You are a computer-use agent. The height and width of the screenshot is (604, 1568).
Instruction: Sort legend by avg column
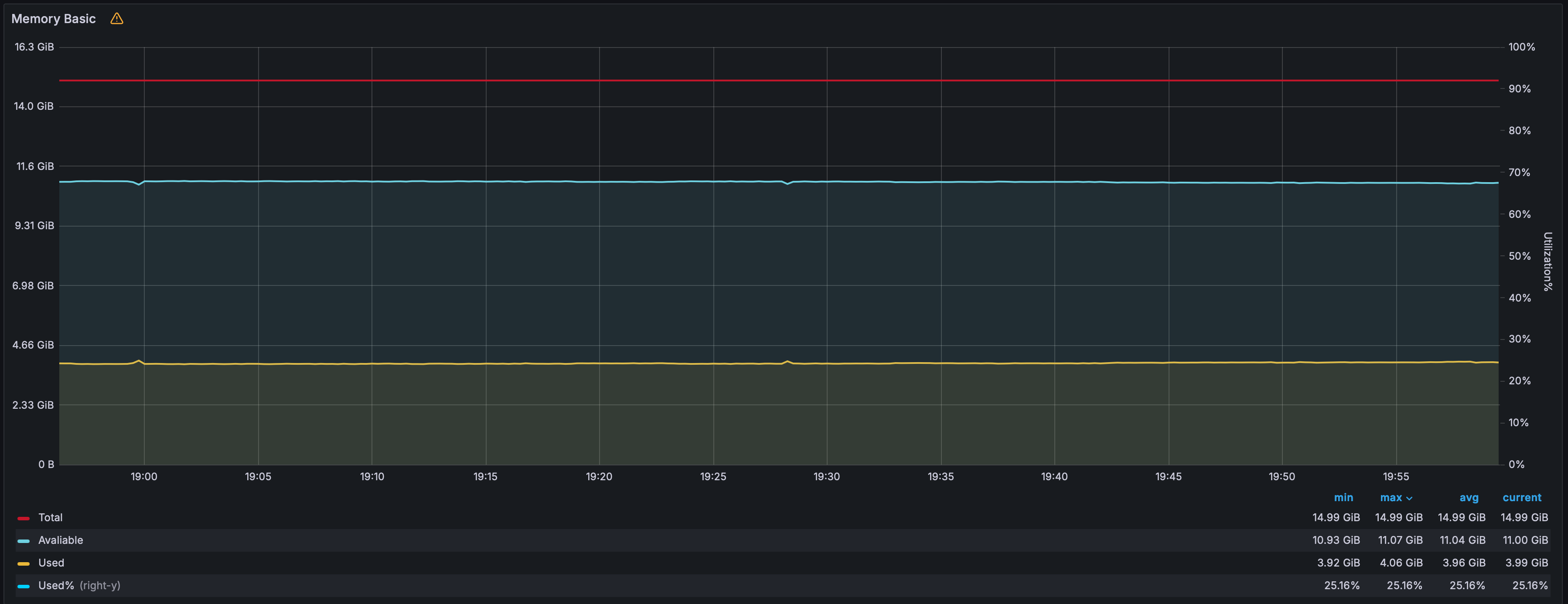click(x=1469, y=498)
